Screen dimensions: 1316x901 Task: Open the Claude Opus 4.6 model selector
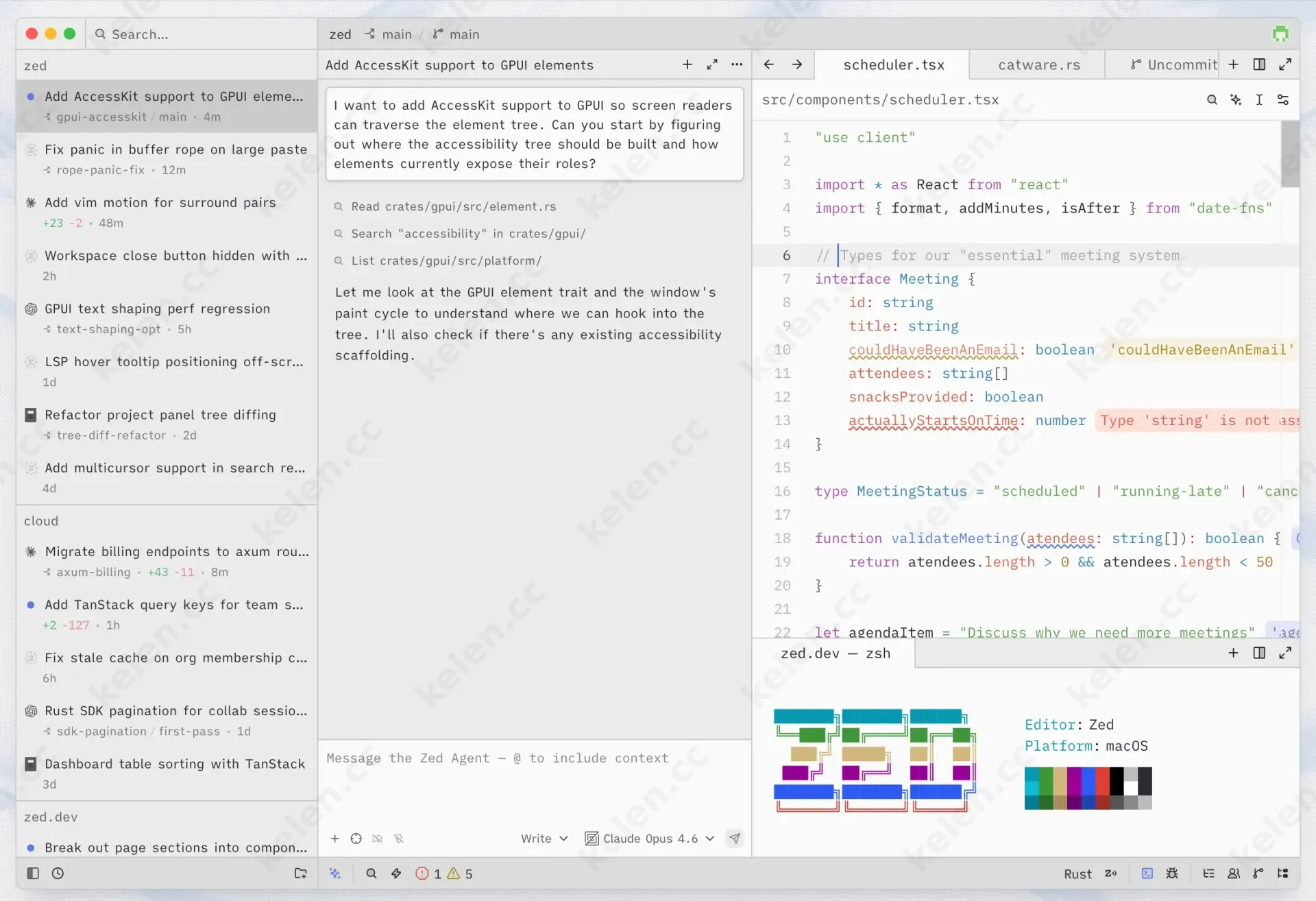point(649,839)
